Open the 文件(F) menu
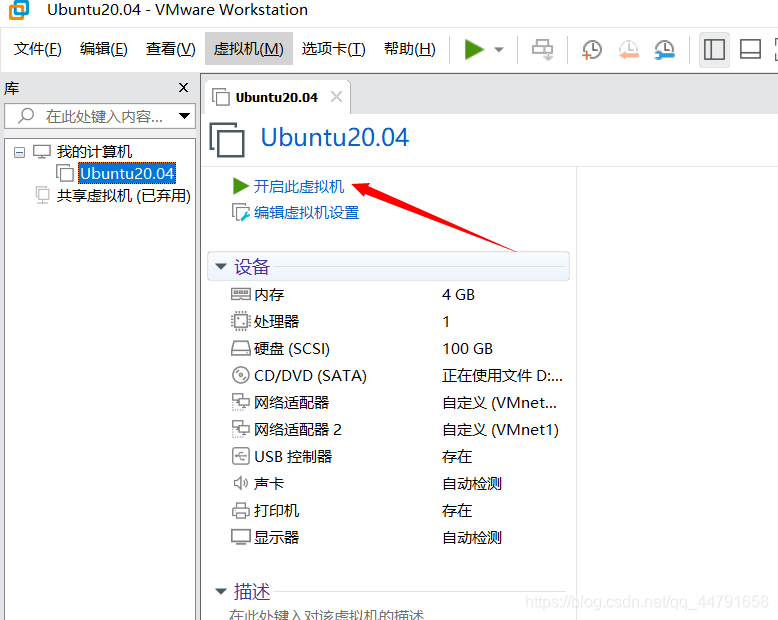The height and width of the screenshot is (620, 778). coord(38,49)
